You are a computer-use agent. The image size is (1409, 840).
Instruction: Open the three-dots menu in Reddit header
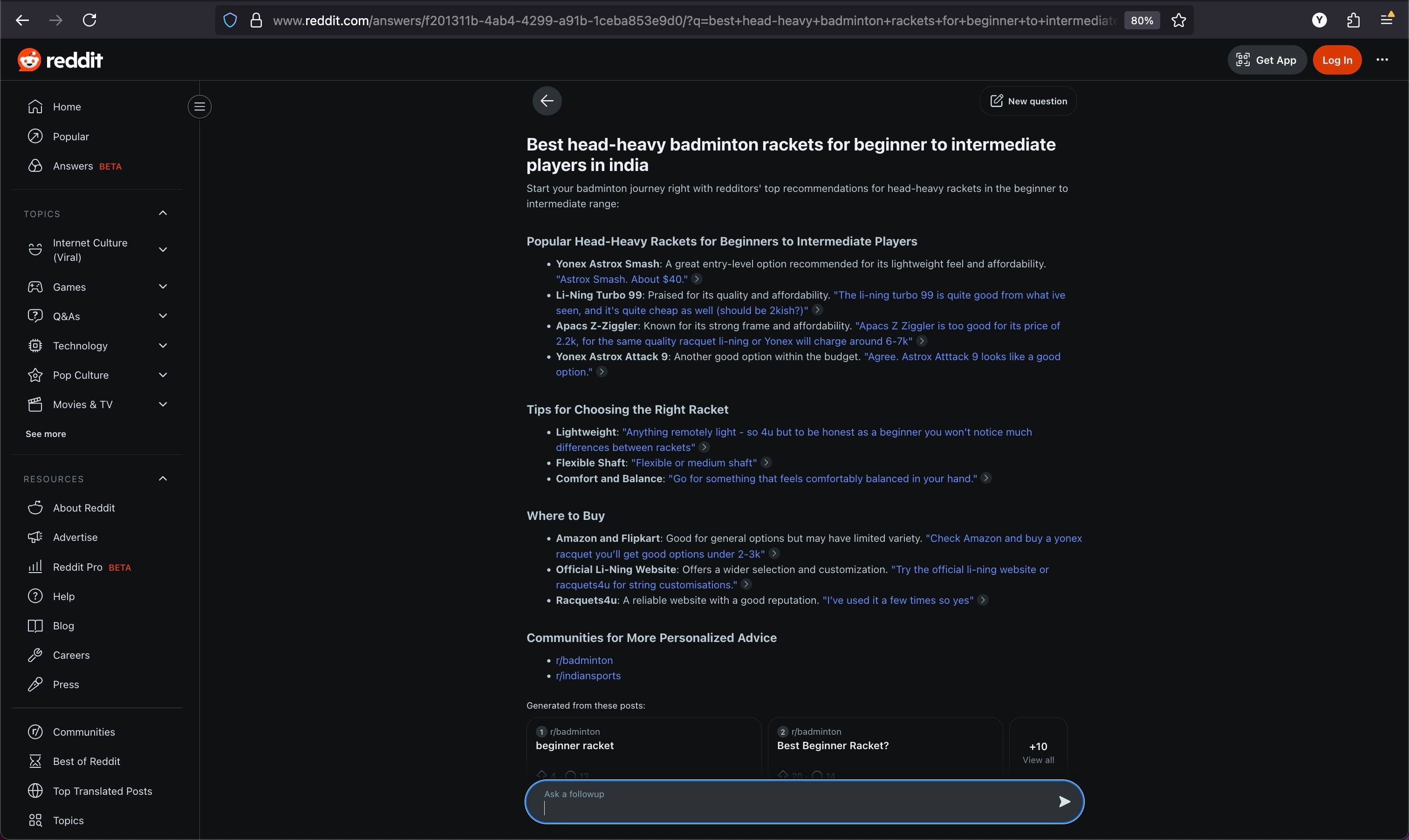point(1382,60)
